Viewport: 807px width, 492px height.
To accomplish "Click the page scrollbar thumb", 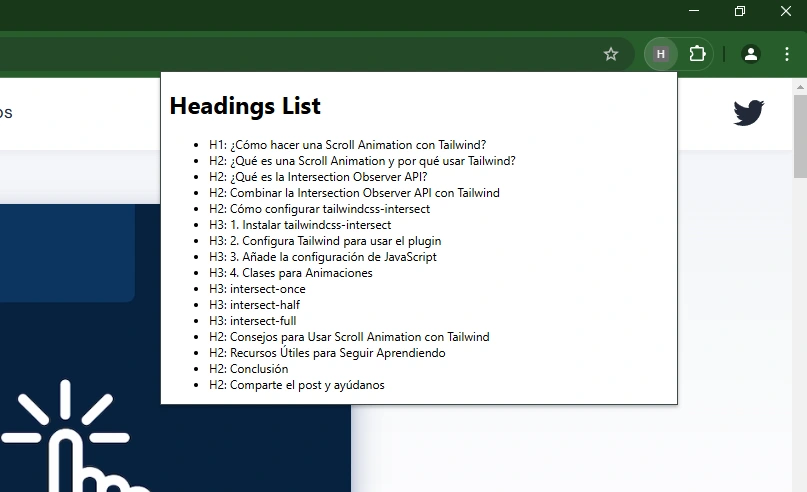I will 800,136.
